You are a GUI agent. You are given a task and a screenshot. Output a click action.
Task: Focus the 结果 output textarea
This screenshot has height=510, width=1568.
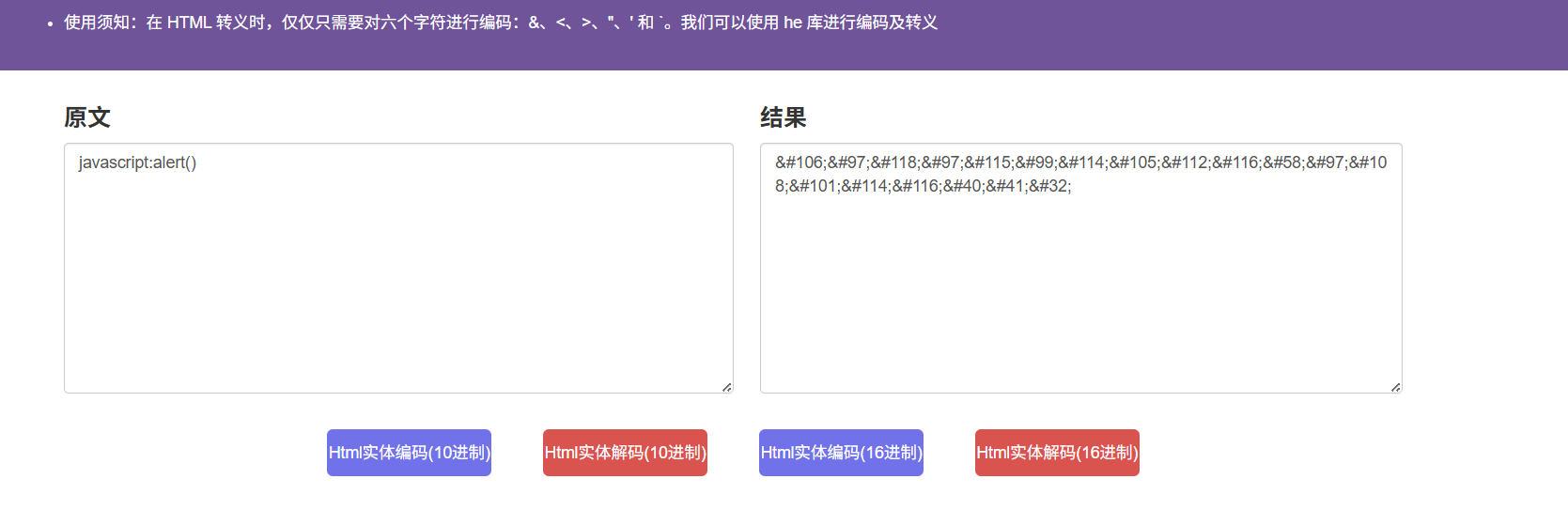click(1080, 268)
